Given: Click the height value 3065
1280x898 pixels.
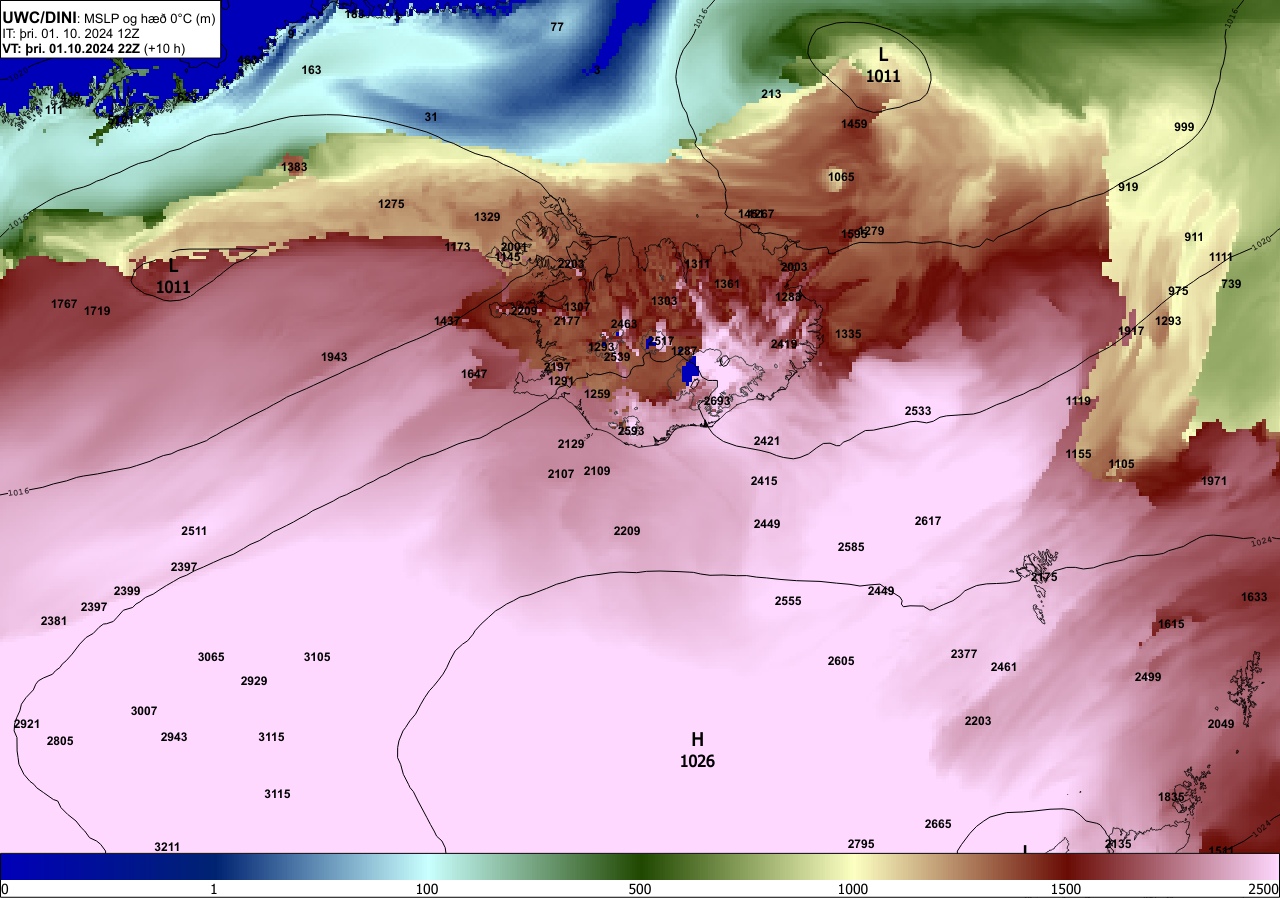Looking at the screenshot, I should (x=211, y=657).
